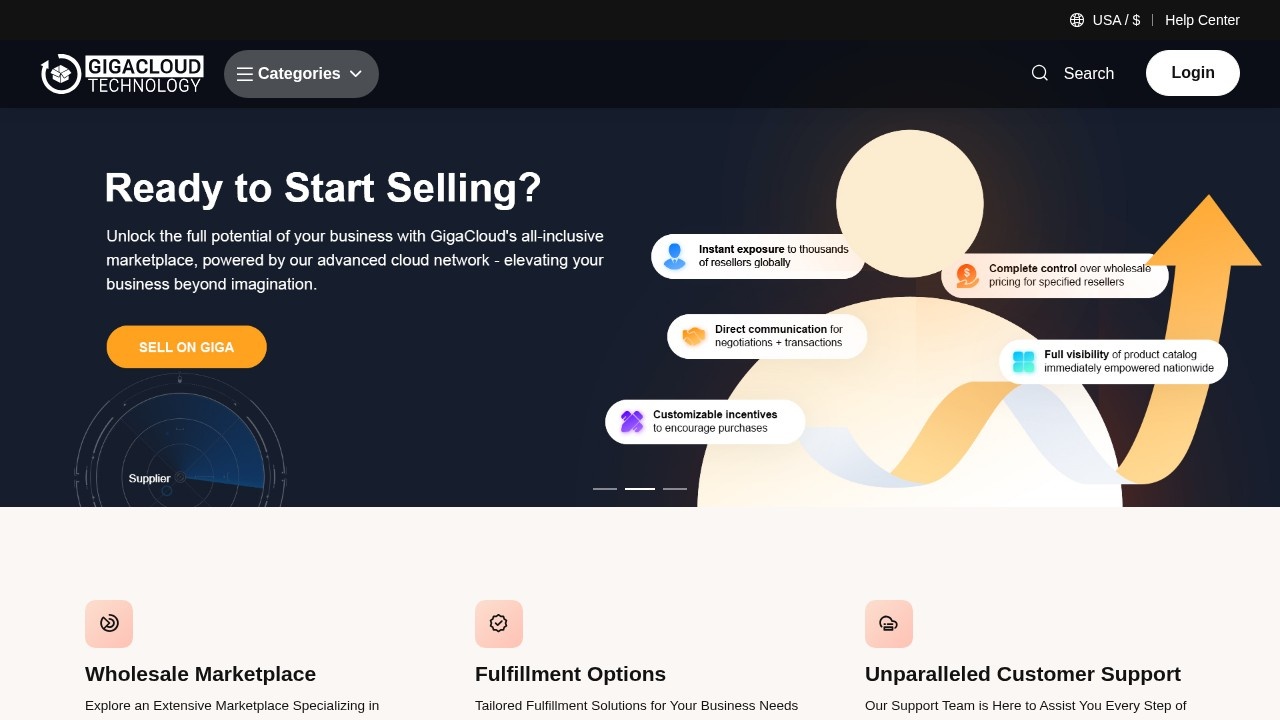The height and width of the screenshot is (720, 1280).
Task: Open the Help Center link
Action: [x=1202, y=20]
